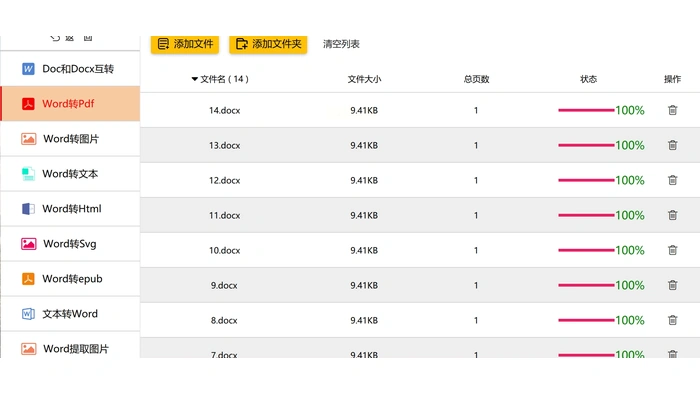Click progress bar of 9.docx
The width and height of the screenshot is (700, 395).
tap(586, 285)
